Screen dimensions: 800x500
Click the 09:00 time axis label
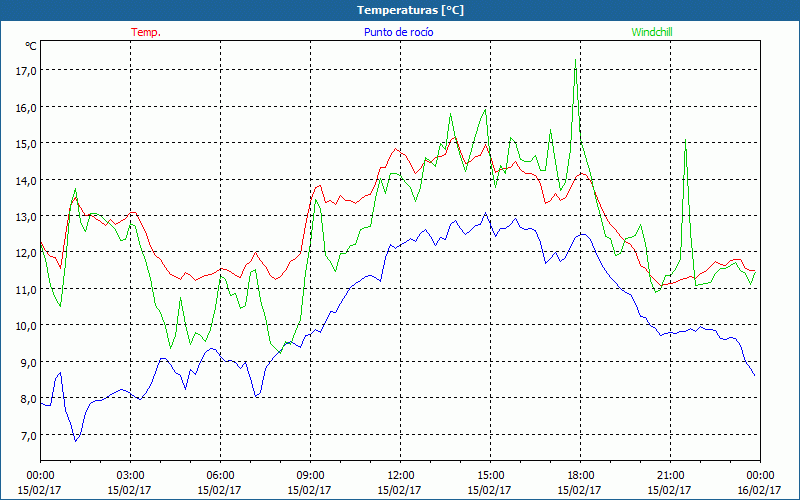(310, 476)
